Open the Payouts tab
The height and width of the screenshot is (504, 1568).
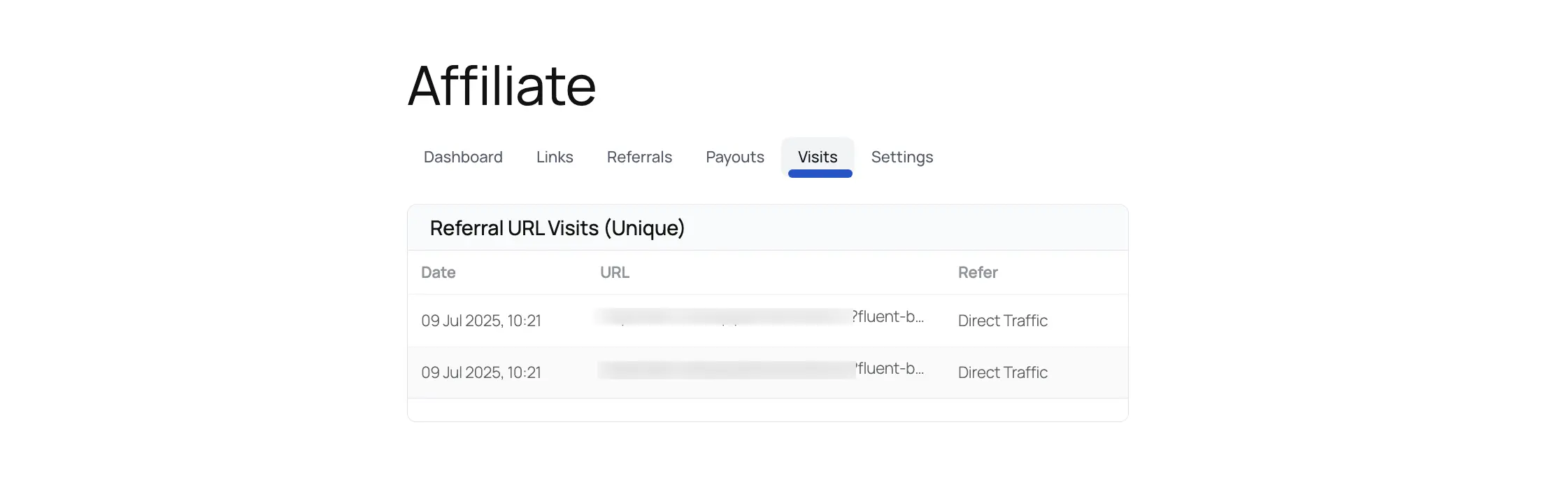tap(734, 157)
